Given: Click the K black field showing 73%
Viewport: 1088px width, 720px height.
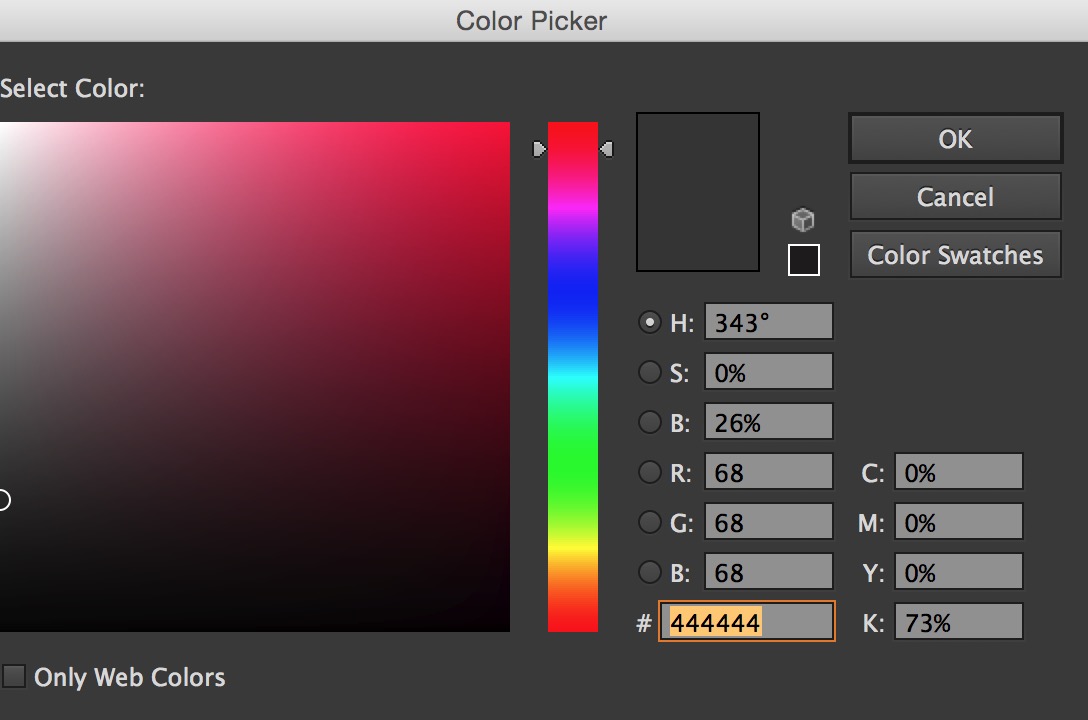Looking at the screenshot, I should point(959,622).
